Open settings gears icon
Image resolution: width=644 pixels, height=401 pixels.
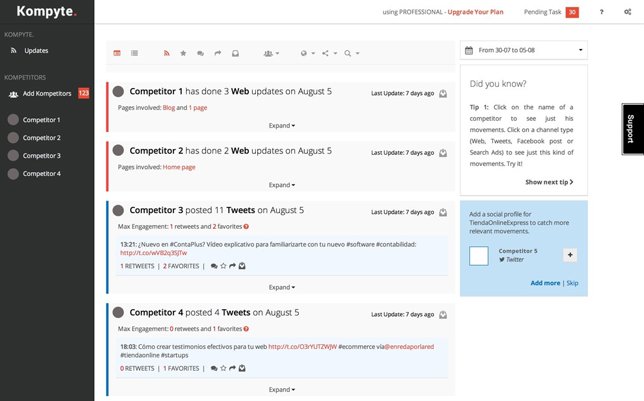point(628,12)
